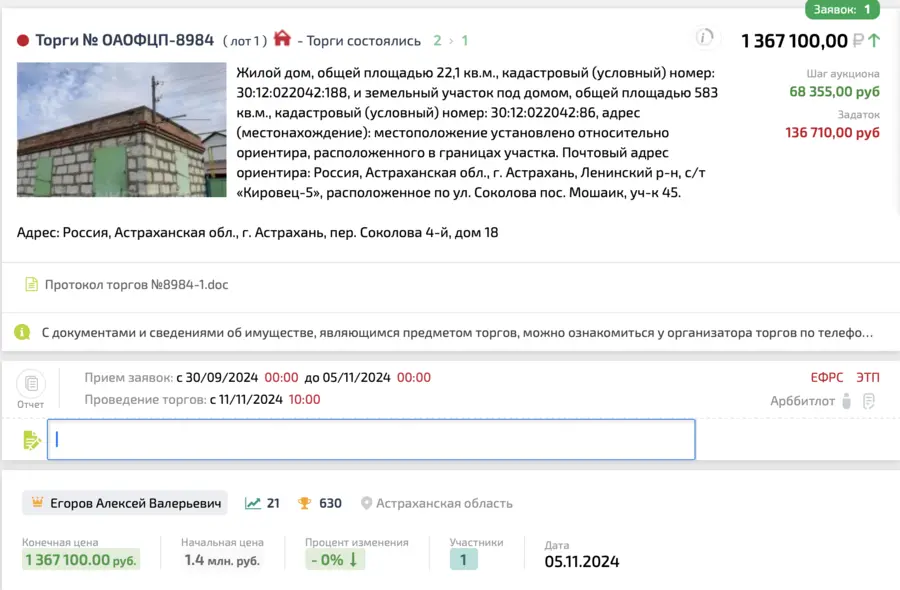Viewport: 900px width, 590px height.
Task: Focus the empty note input field
Action: [x=371, y=440]
